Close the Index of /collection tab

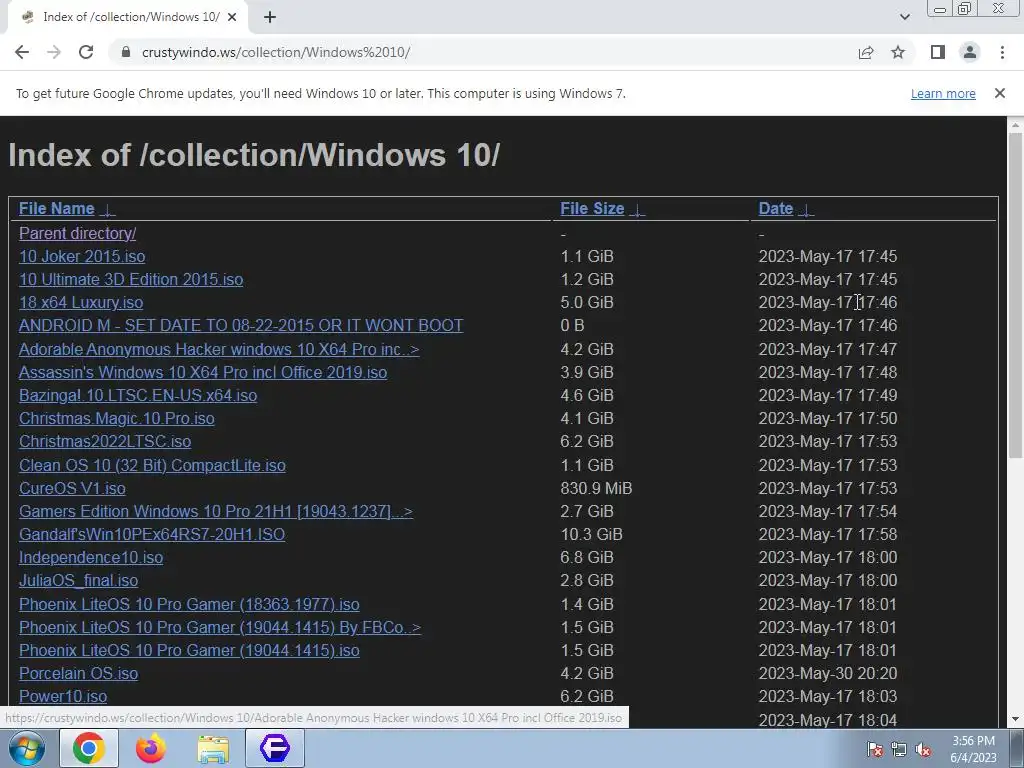point(232,17)
